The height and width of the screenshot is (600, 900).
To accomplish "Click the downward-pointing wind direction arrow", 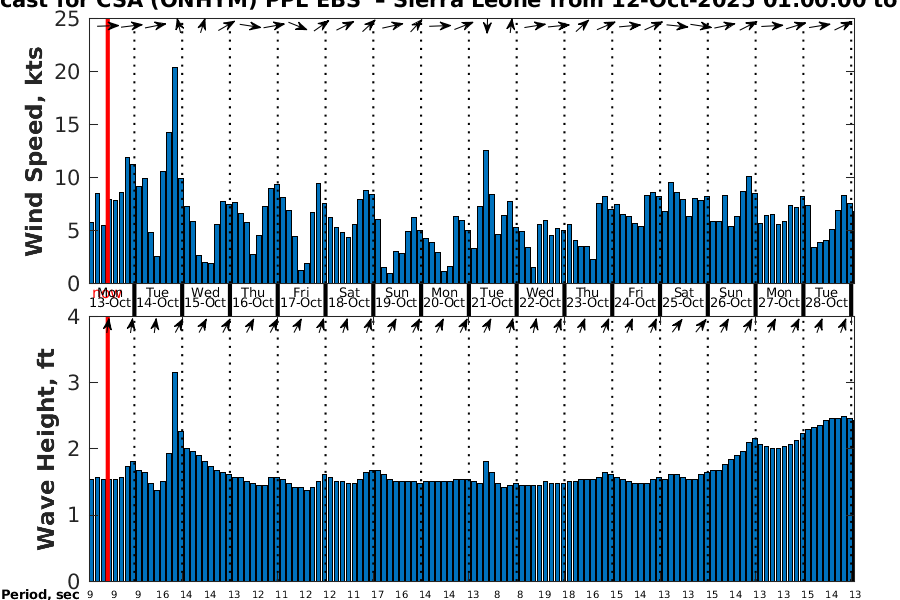I will coord(487,27).
